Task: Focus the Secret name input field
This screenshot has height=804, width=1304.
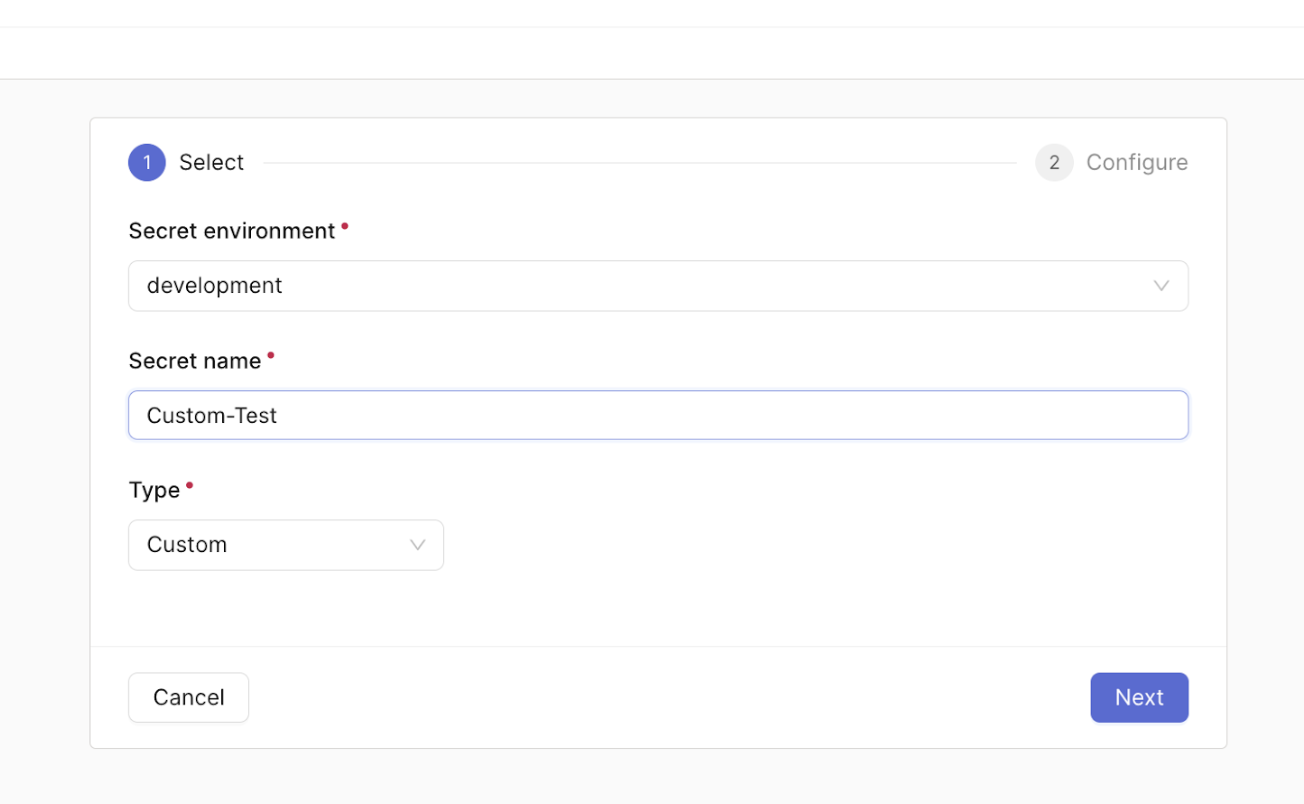Action: [657, 415]
